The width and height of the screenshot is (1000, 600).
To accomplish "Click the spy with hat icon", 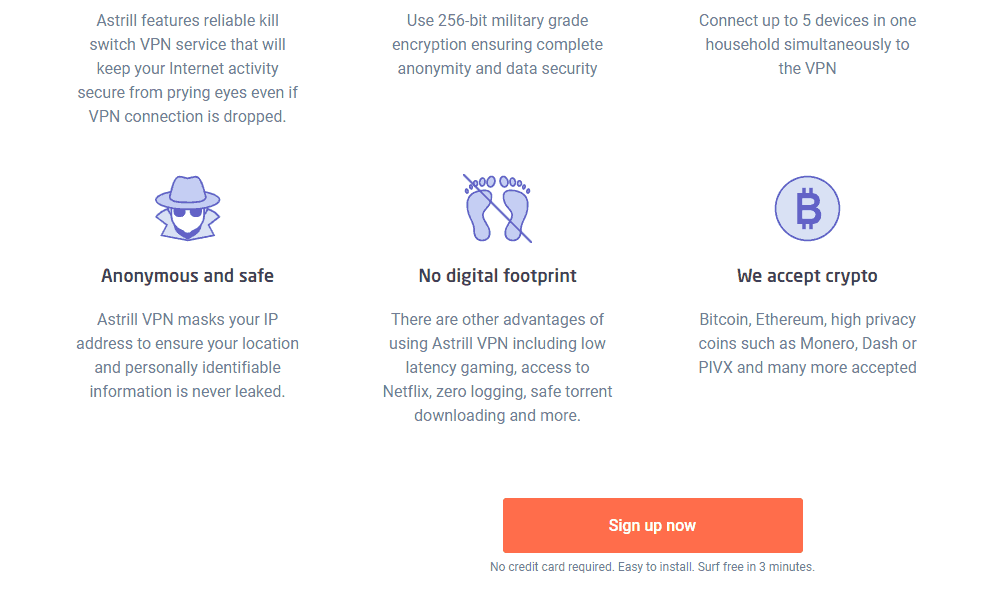I will pos(188,208).
